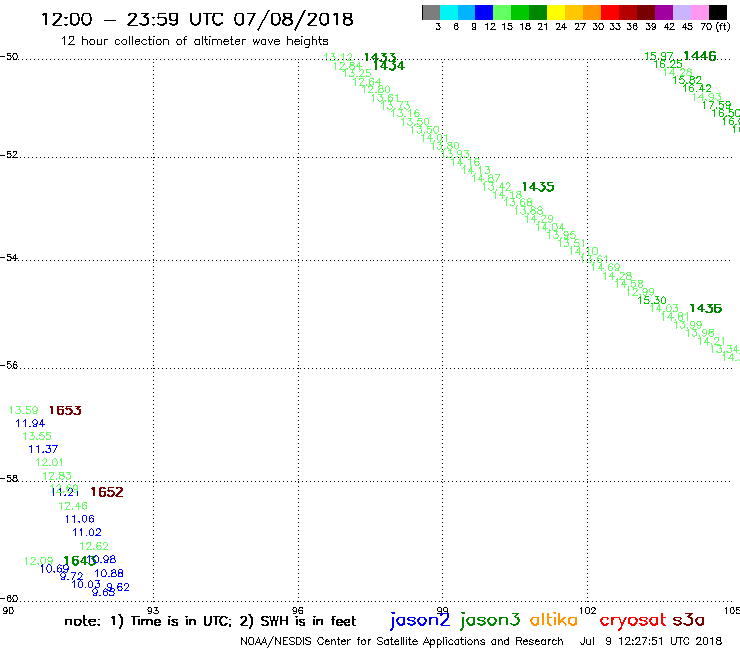The image size is (740, 650).
Task: Click the 12.46 wave height value
Action: point(73,506)
